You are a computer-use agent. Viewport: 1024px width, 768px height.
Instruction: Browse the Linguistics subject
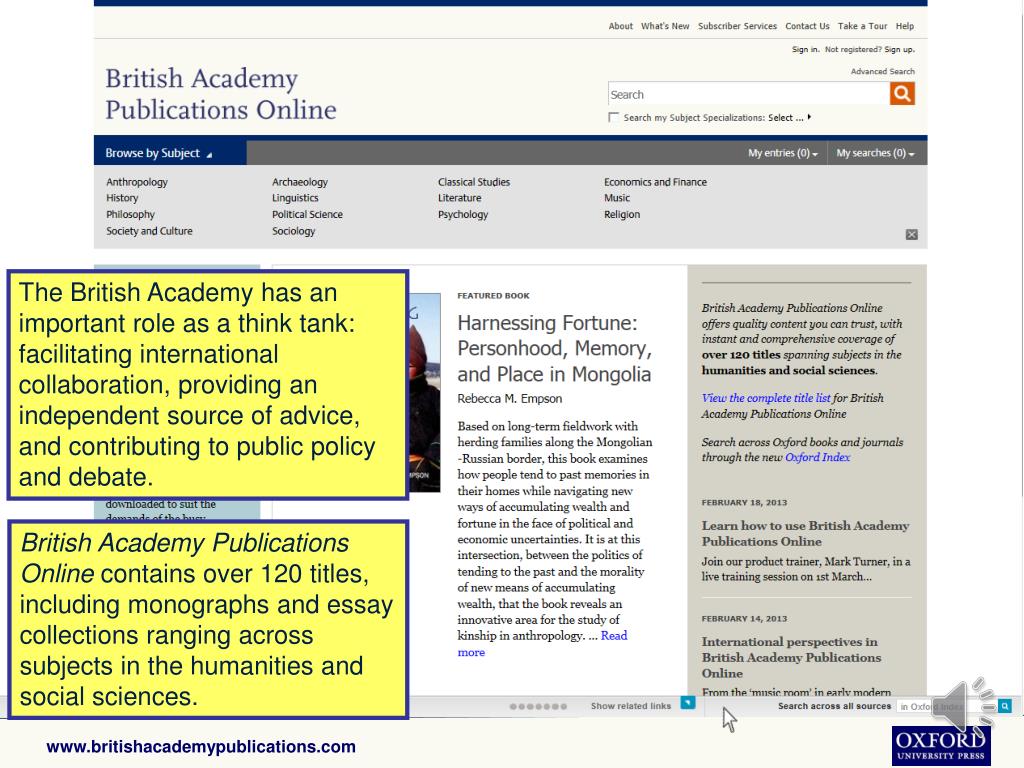(x=295, y=198)
